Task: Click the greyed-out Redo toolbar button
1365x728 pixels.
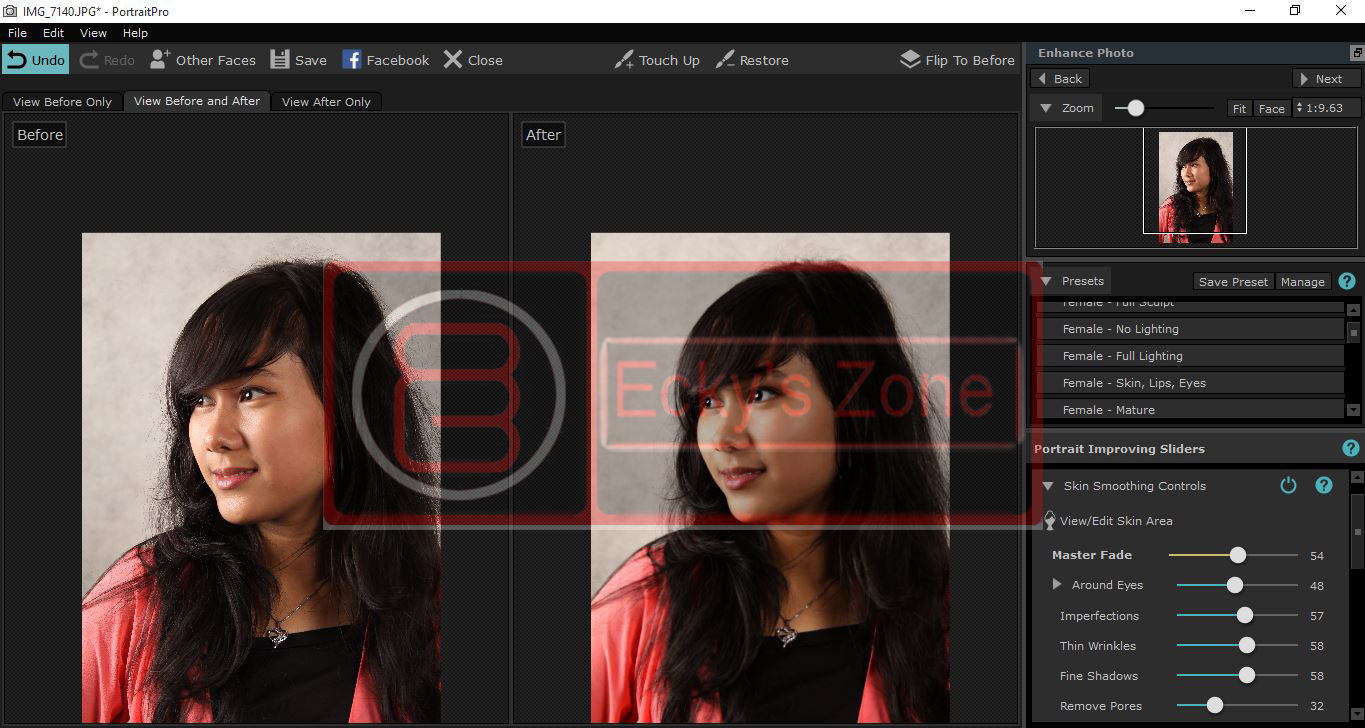Action: tap(107, 60)
